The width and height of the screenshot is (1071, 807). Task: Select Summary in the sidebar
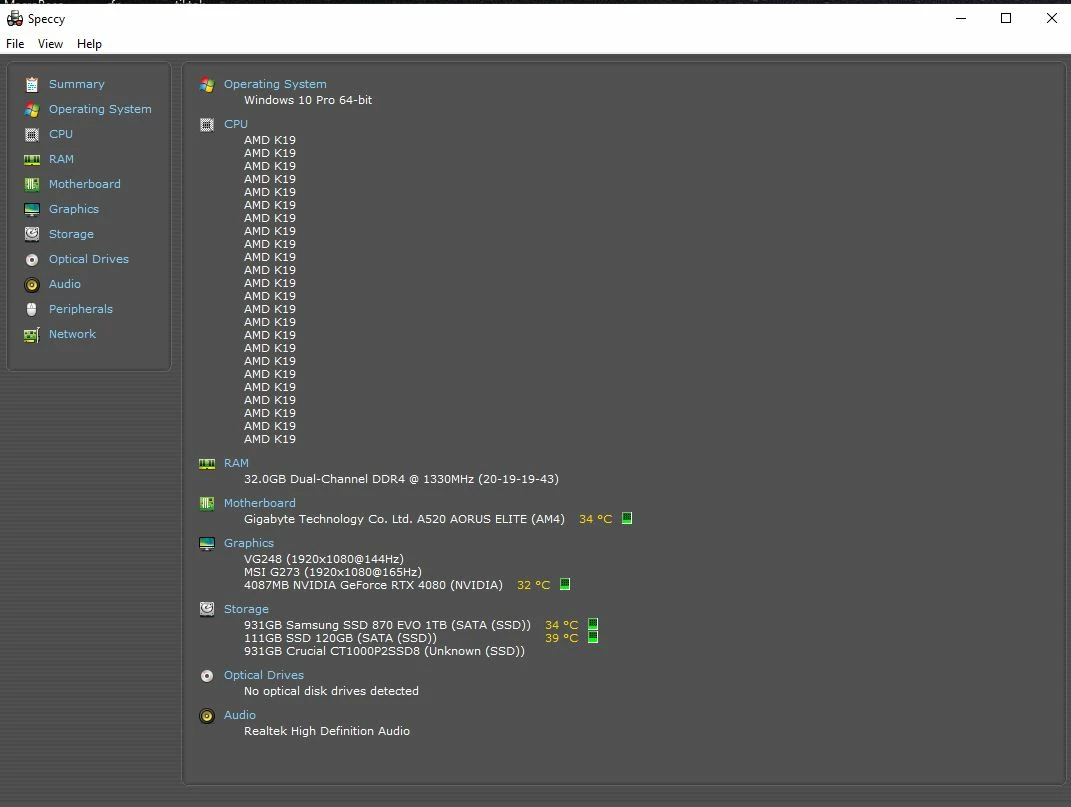(x=76, y=84)
